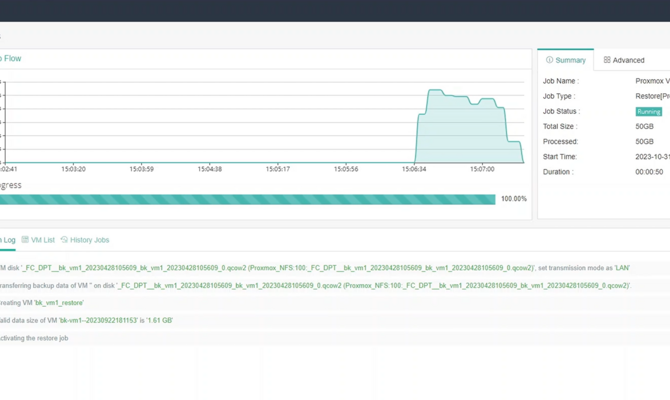Click the History Jobs clock icon
Viewport: 670px width, 400px height.
(64, 240)
